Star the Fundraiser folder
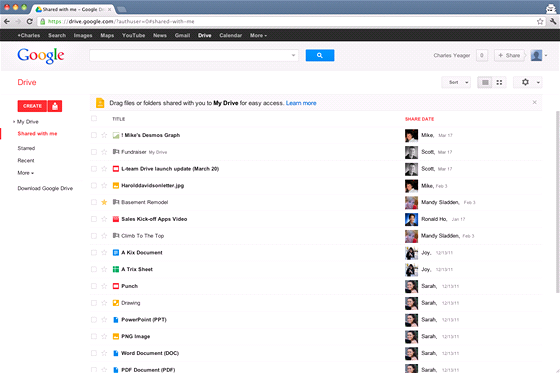560x373 pixels. click(104, 152)
